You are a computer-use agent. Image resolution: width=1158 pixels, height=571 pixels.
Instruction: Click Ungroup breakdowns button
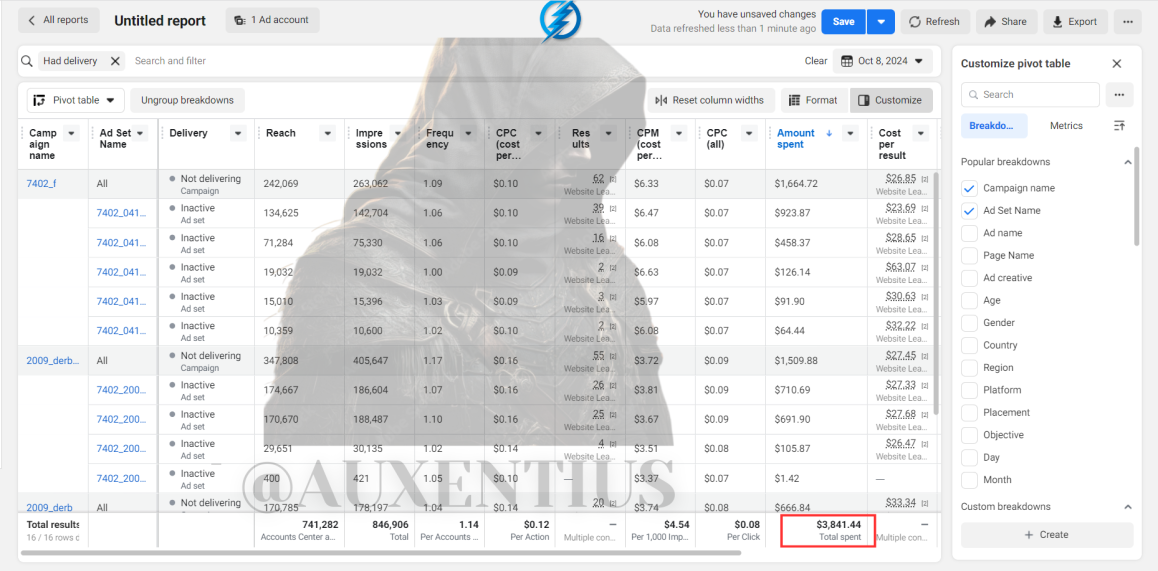(188, 100)
